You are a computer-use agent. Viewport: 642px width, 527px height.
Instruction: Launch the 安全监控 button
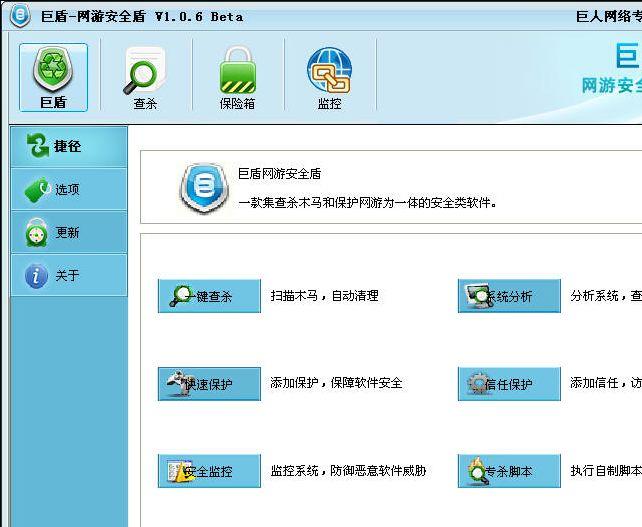[209, 471]
